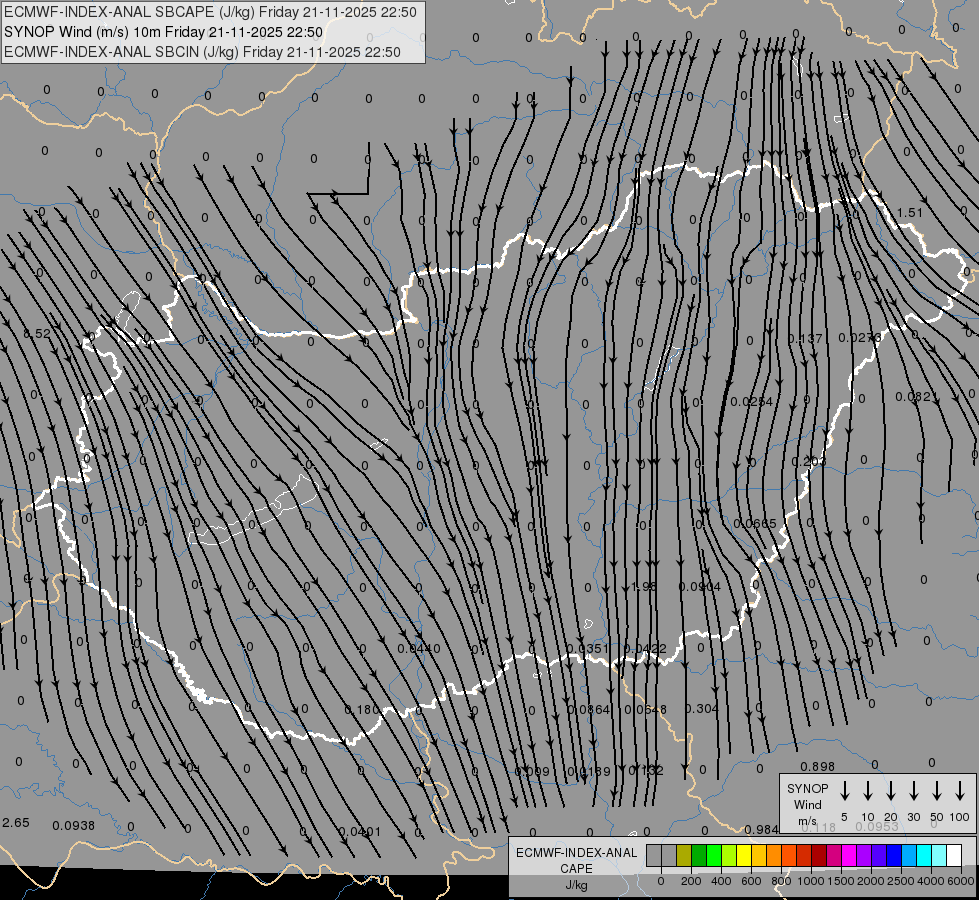Click the SBCIN title line

[x=202, y=52]
